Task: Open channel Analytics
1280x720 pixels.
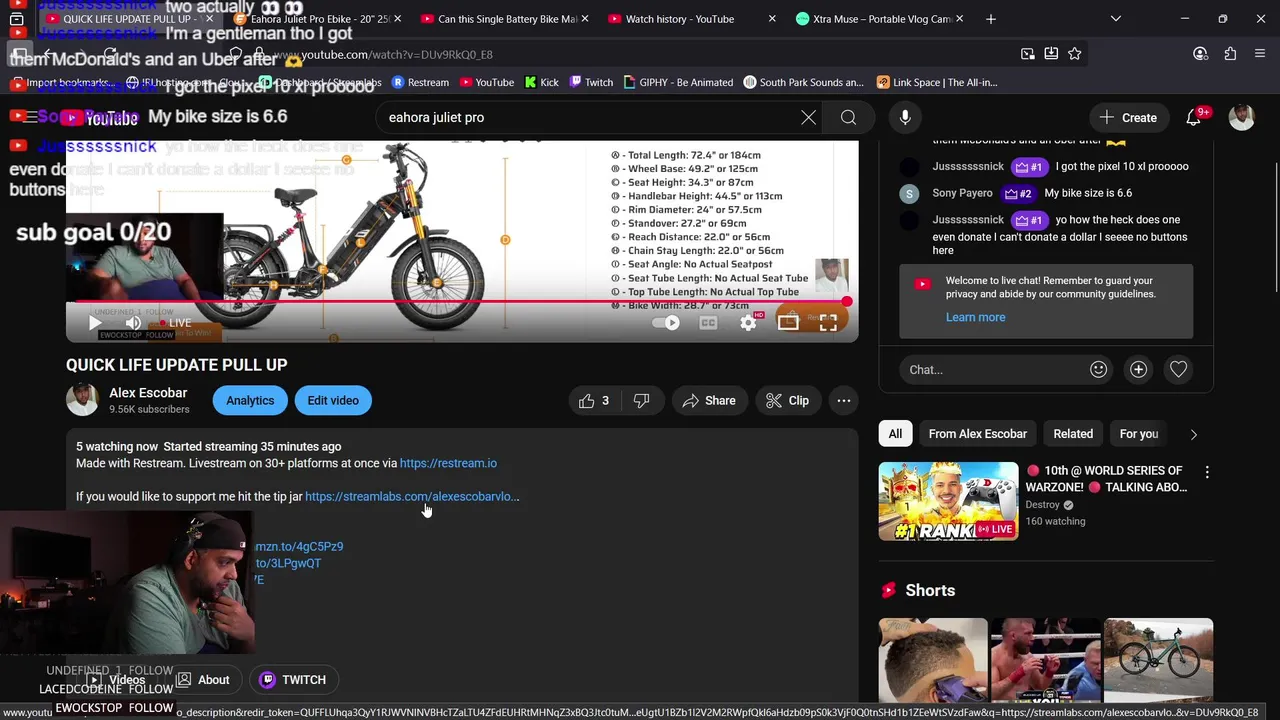Action: [x=250, y=401]
